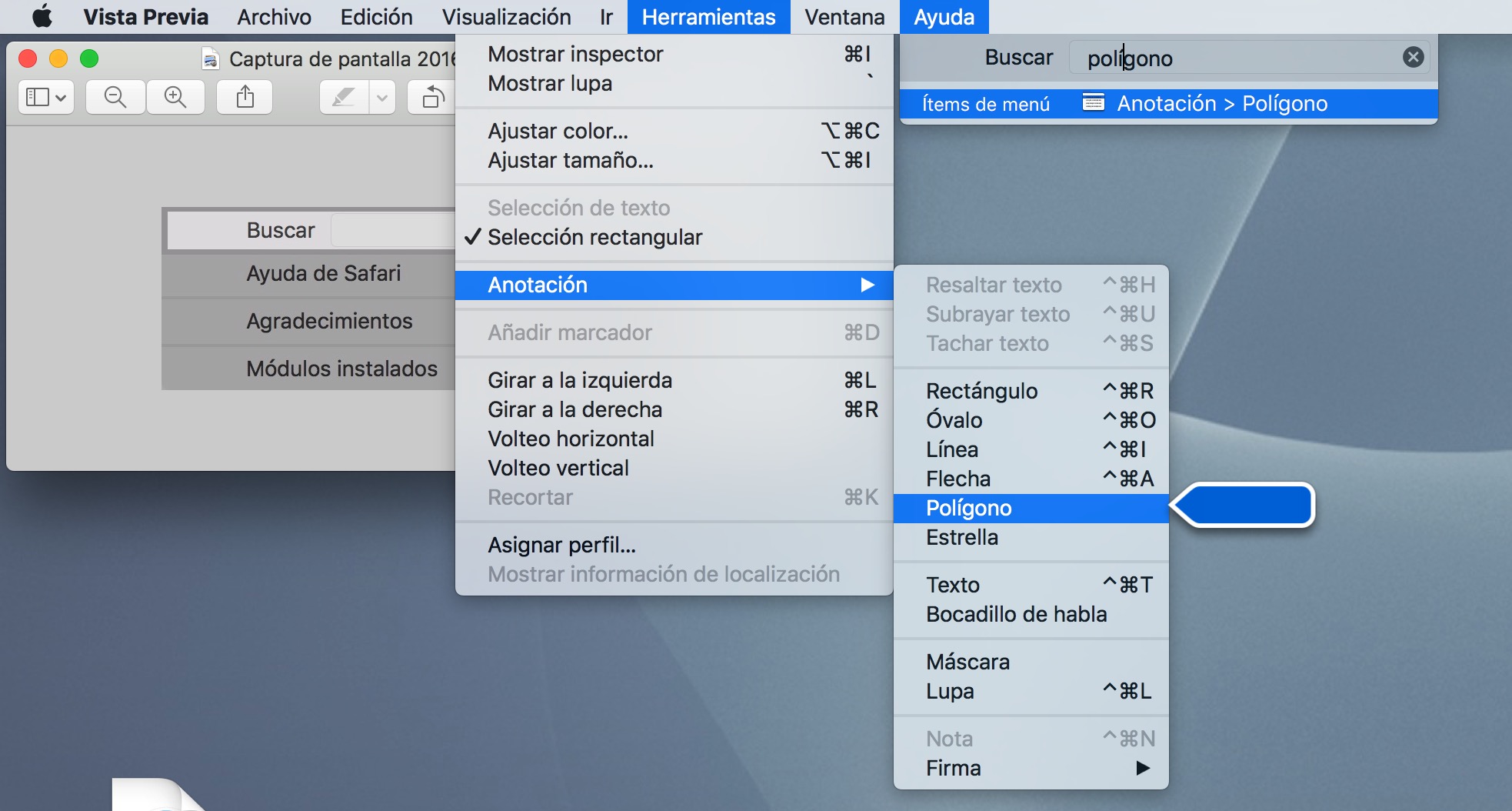
Task: Click the Ayuda menu
Action: pyautogui.click(x=944, y=17)
